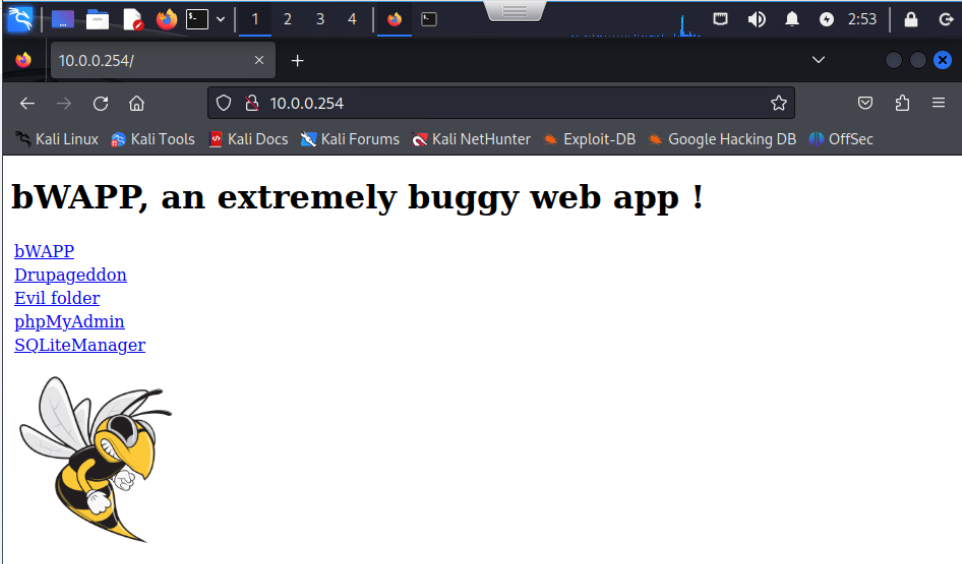Open the Kali Forums bookmark
The height and width of the screenshot is (564, 962).
(x=350, y=139)
